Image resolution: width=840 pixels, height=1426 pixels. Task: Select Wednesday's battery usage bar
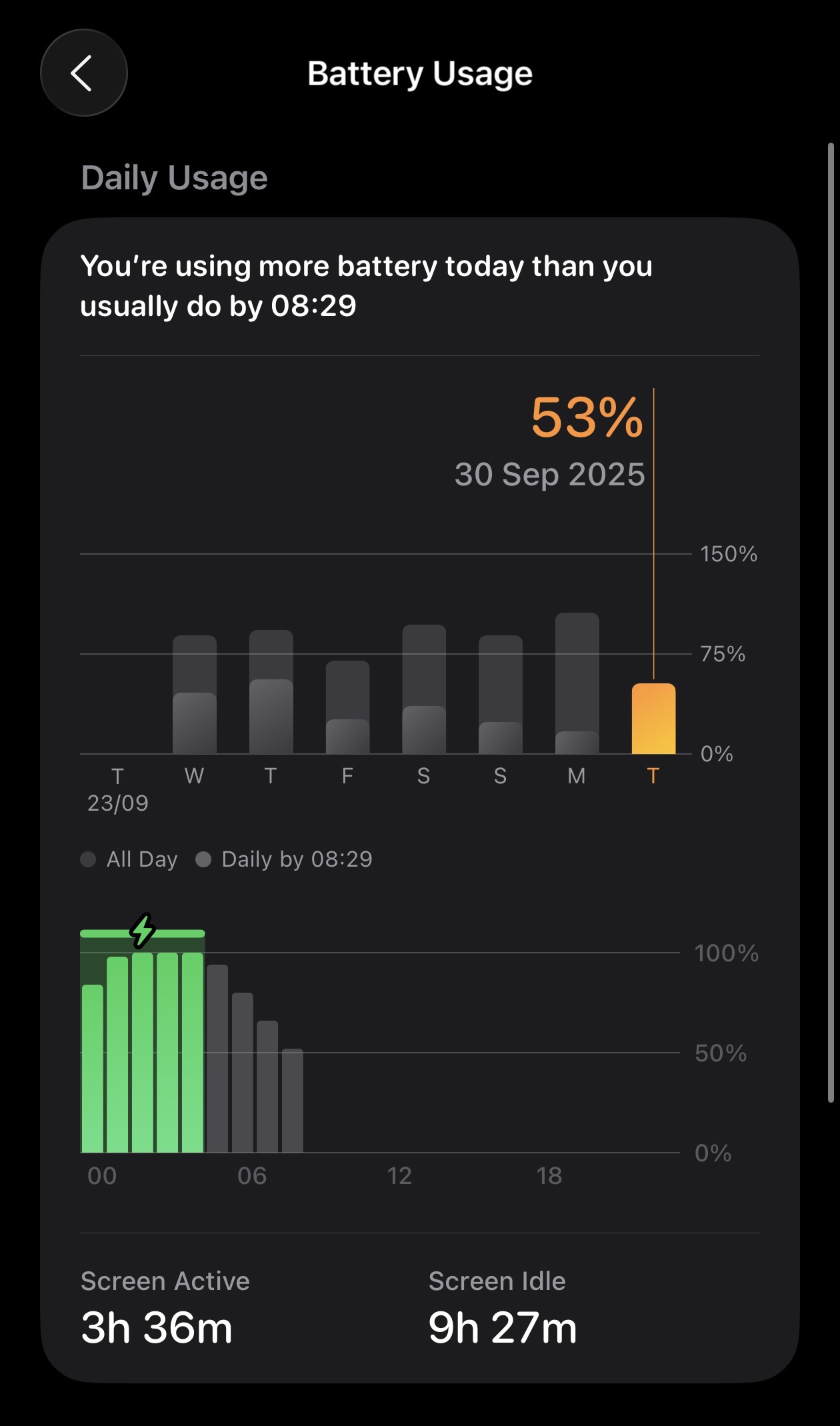[x=195, y=695]
